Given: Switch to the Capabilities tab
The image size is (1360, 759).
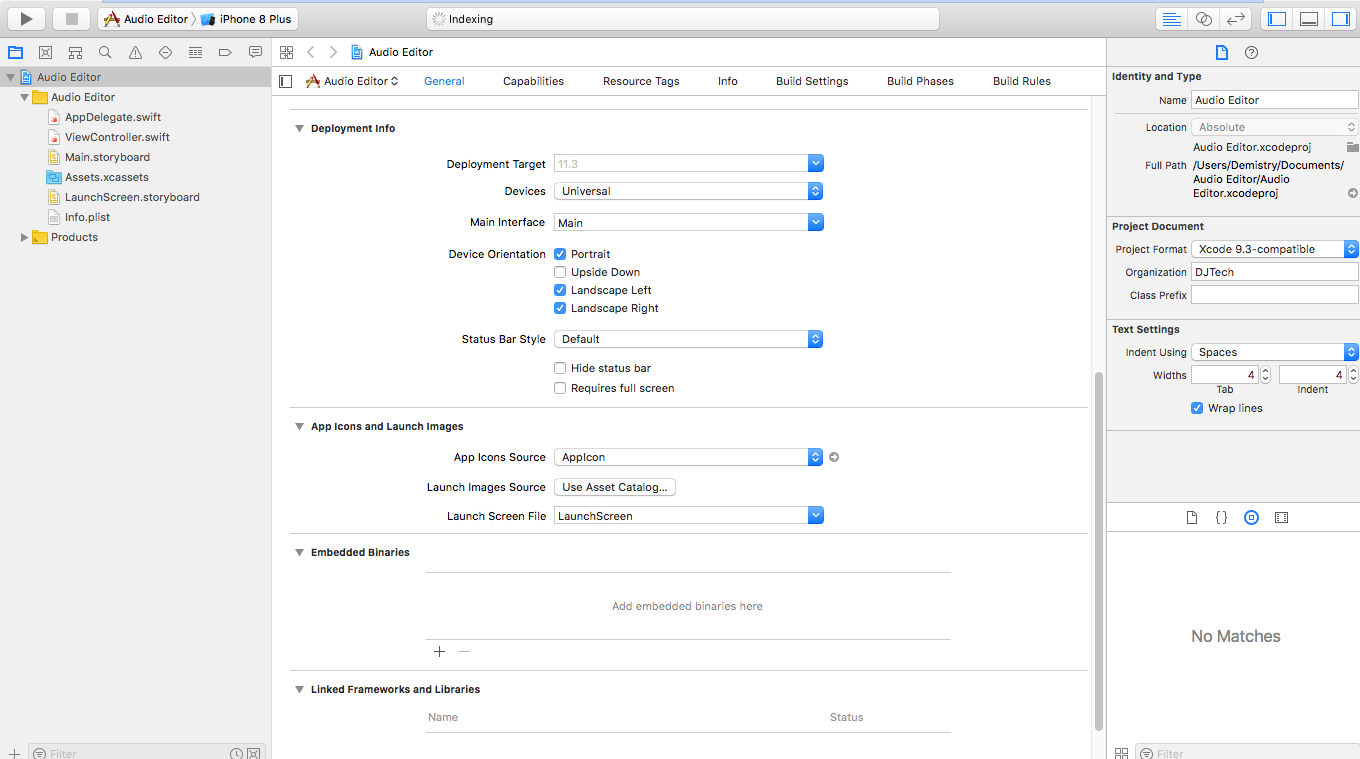Looking at the screenshot, I should (x=534, y=81).
